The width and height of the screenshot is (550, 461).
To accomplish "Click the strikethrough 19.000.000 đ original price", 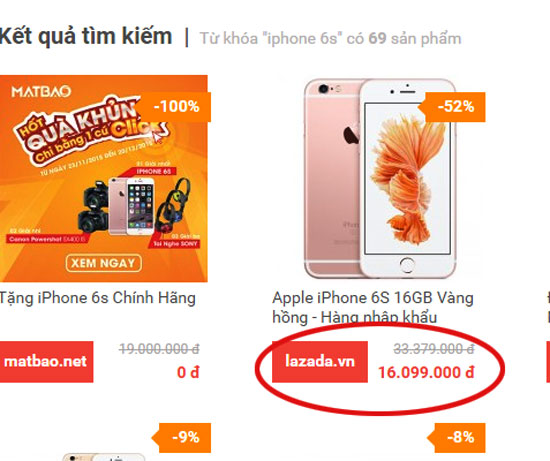I will pyautogui.click(x=159, y=349).
